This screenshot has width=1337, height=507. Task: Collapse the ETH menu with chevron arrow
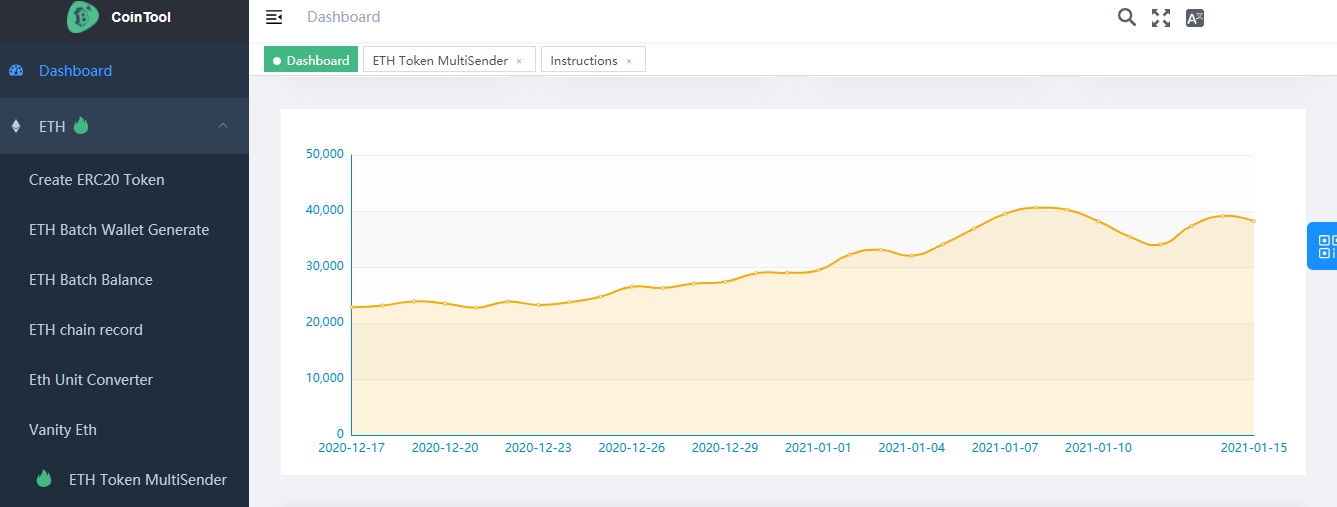(x=223, y=126)
